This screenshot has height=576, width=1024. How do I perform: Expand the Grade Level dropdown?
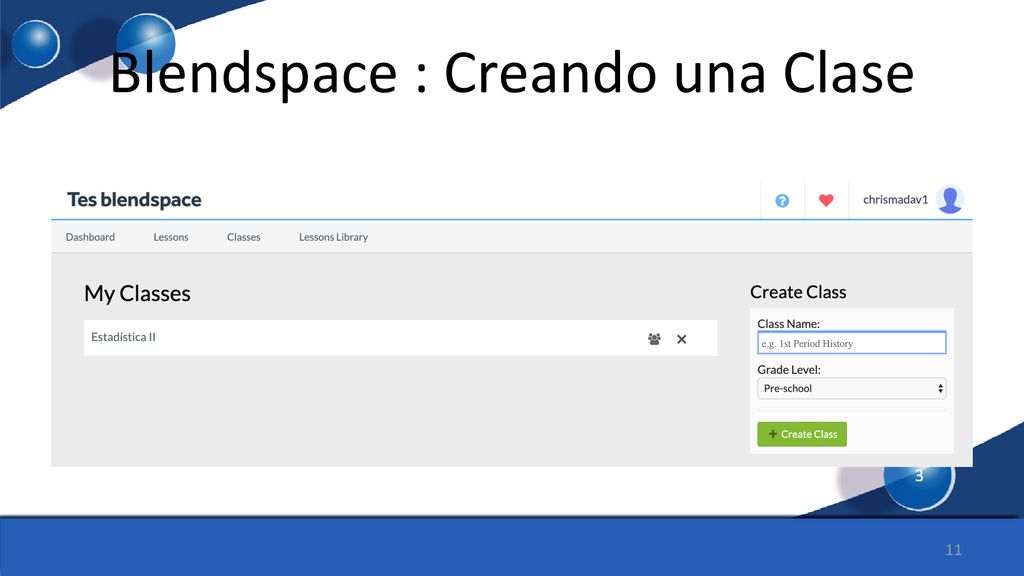pos(852,389)
